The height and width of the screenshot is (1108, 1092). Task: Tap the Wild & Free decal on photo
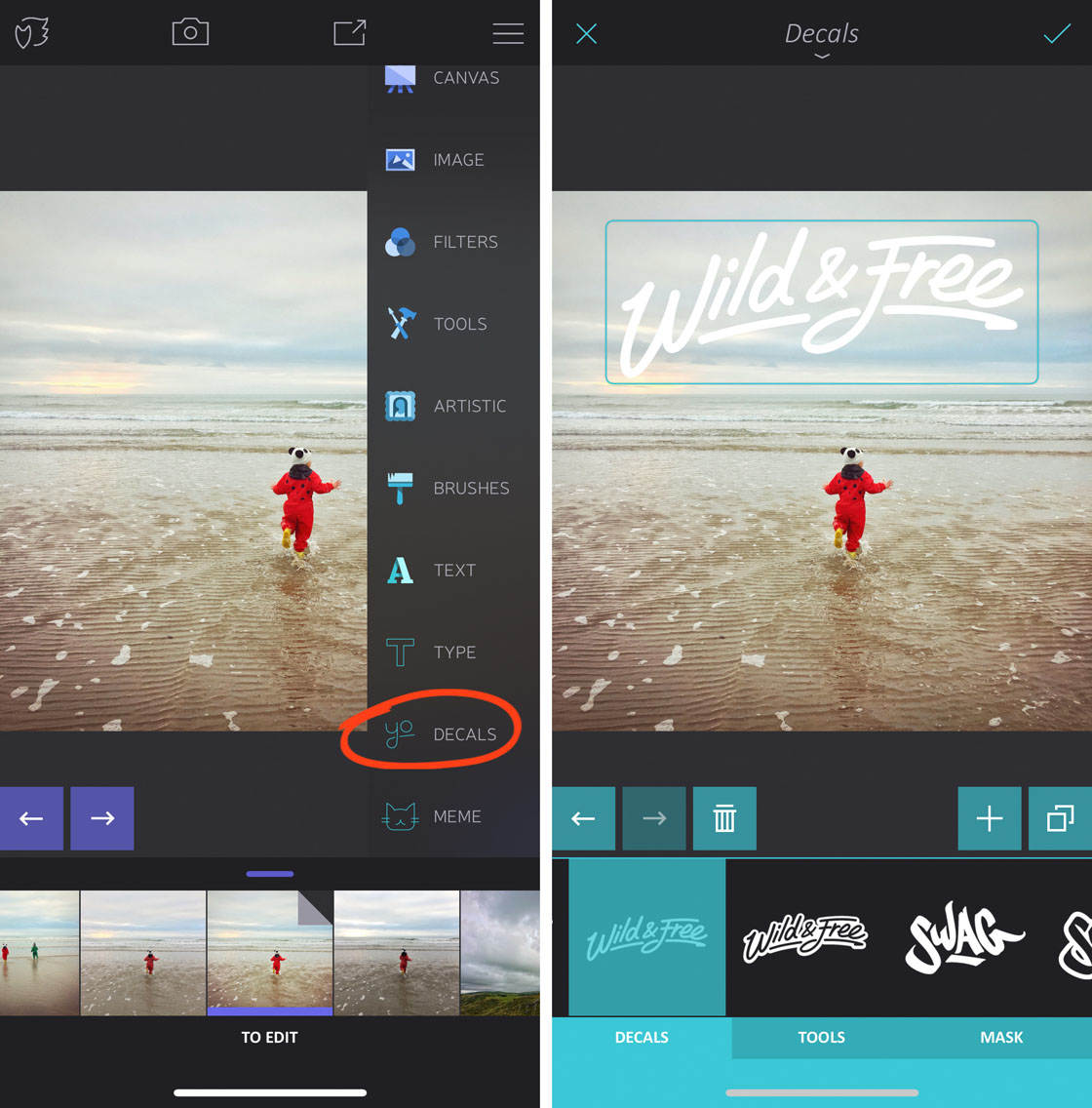822,302
